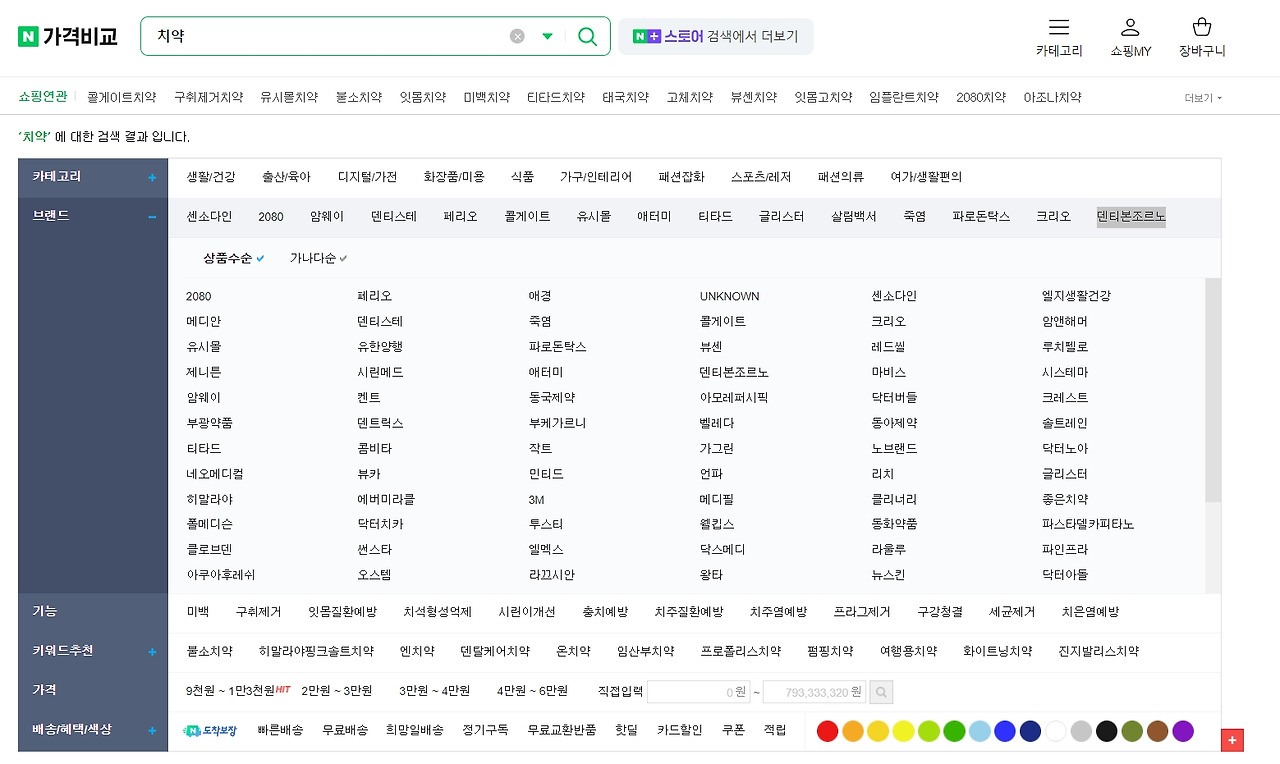This screenshot has width=1280, height=764.
Task: Open N+스토어 검색에서 더보기
Action: [x=716, y=36]
